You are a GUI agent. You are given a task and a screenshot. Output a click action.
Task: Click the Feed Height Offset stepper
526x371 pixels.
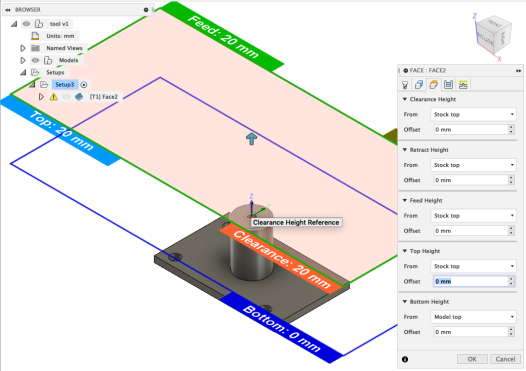(x=511, y=230)
